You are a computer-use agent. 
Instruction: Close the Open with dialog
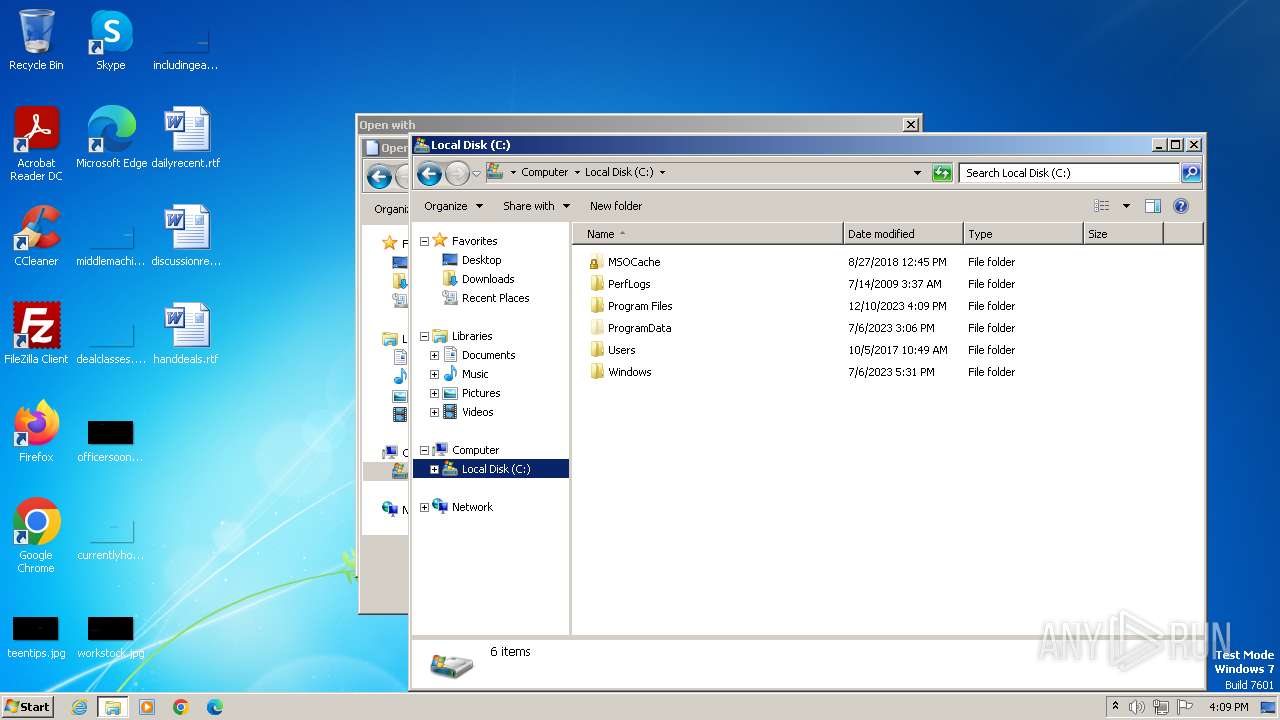click(910, 125)
